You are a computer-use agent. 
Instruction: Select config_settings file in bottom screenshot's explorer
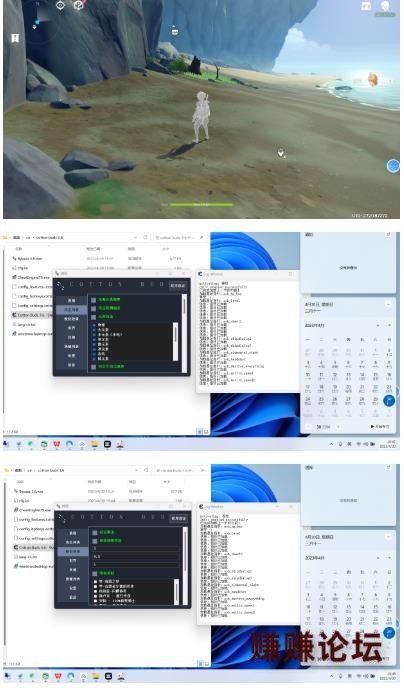point(33,538)
